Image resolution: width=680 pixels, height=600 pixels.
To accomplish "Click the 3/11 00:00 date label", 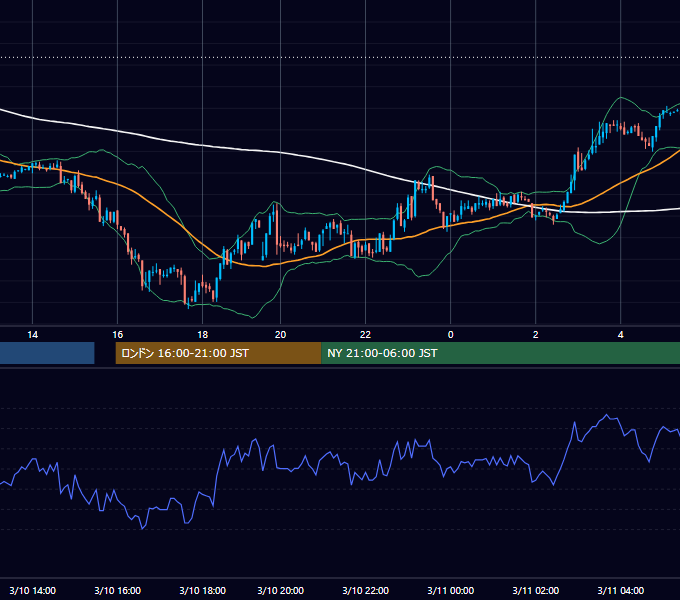I will [451, 590].
